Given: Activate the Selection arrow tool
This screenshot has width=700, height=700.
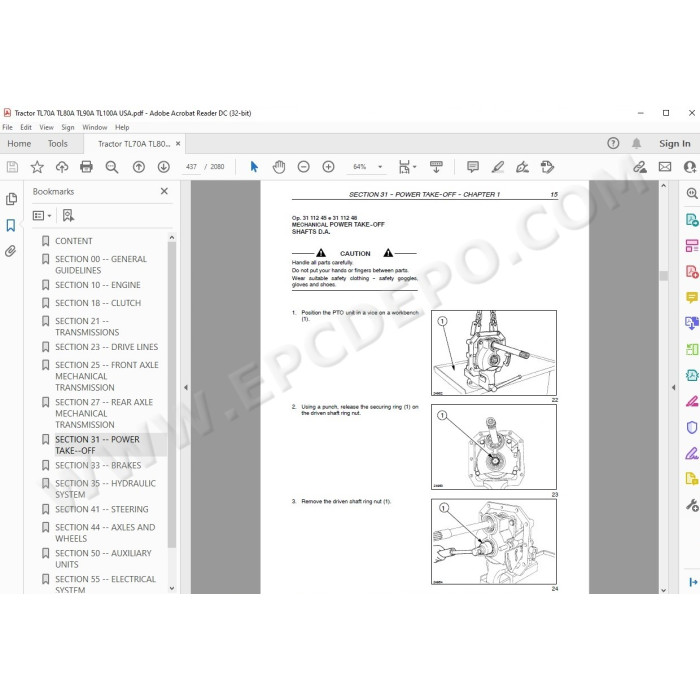Looking at the screenshot, I should pyautogui.click(x=254, y=167).
